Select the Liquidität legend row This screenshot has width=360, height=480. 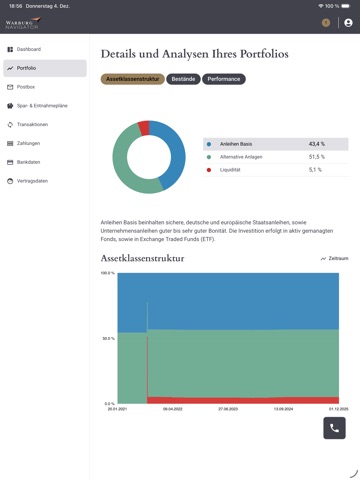tap(276, 170)
